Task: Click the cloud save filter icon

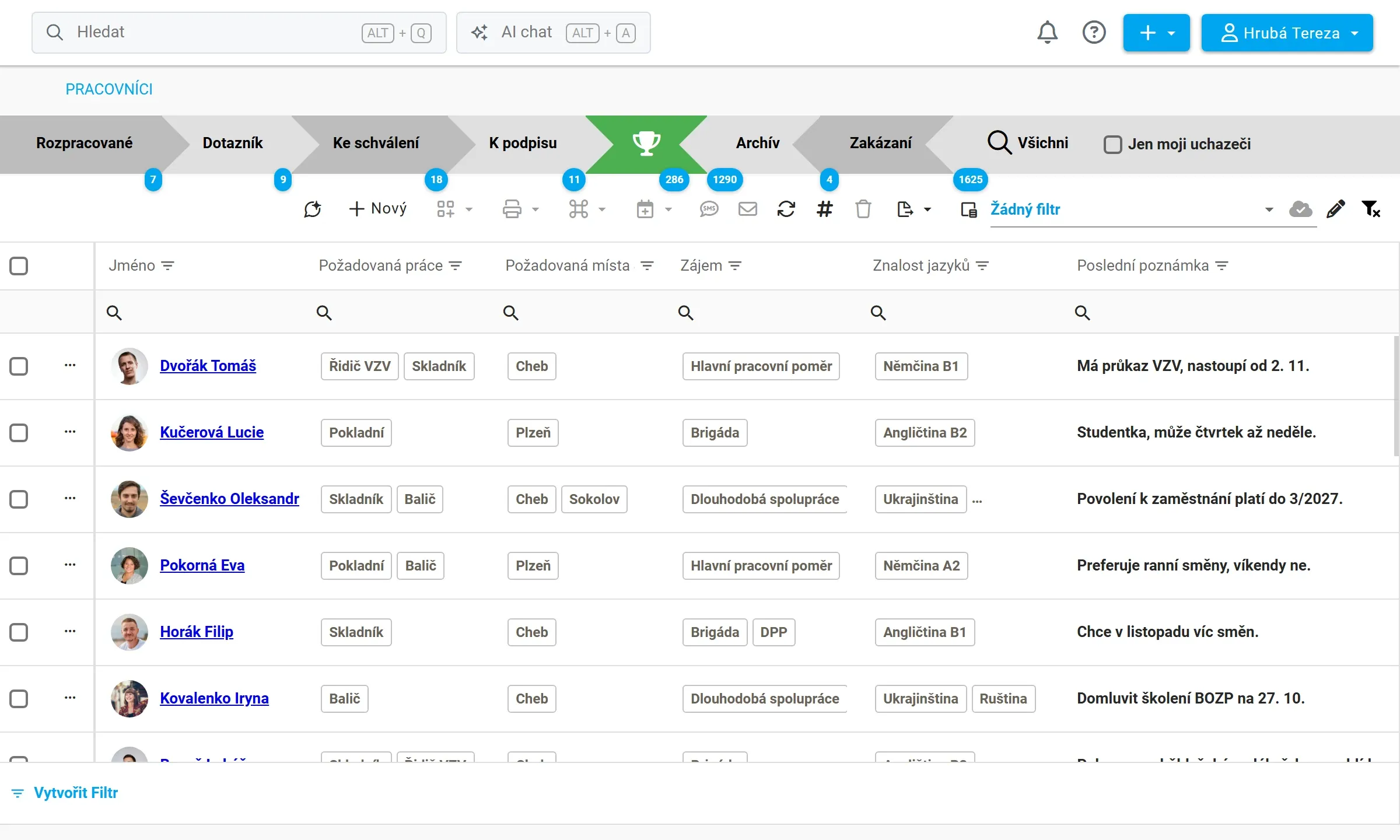Action: coord(1300,209)
